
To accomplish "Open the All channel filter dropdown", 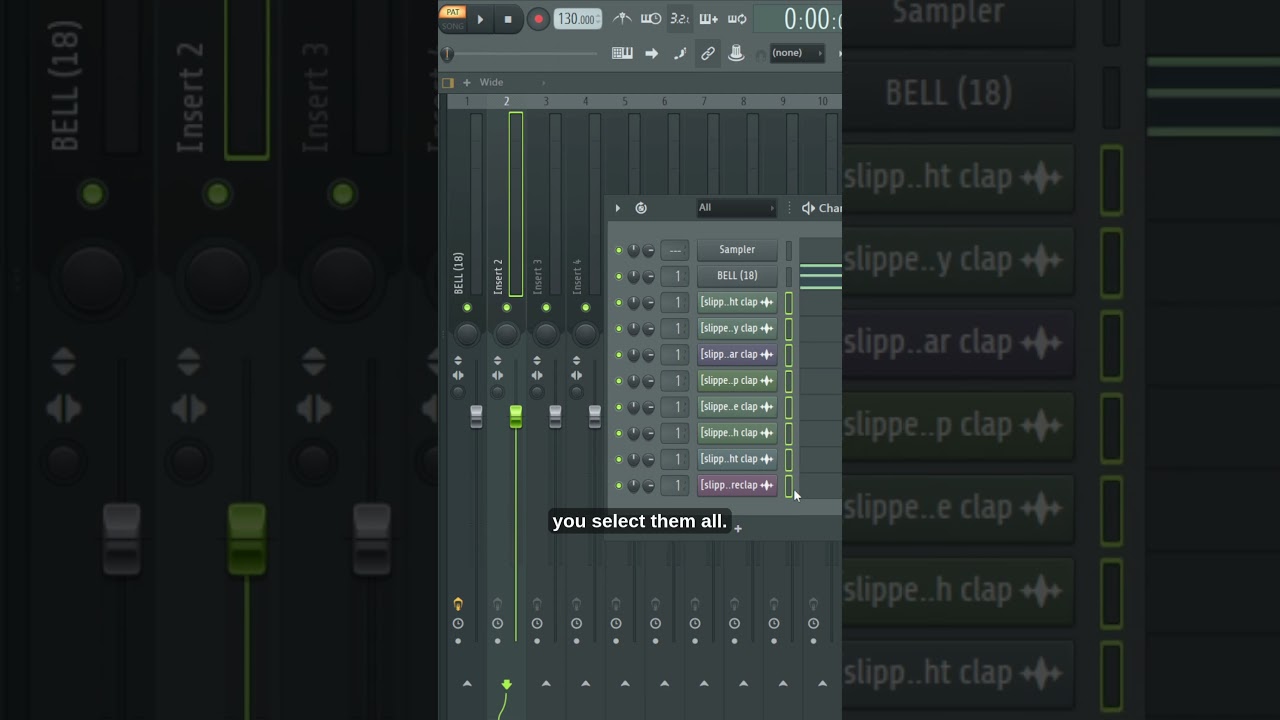I will pos(736,208).
